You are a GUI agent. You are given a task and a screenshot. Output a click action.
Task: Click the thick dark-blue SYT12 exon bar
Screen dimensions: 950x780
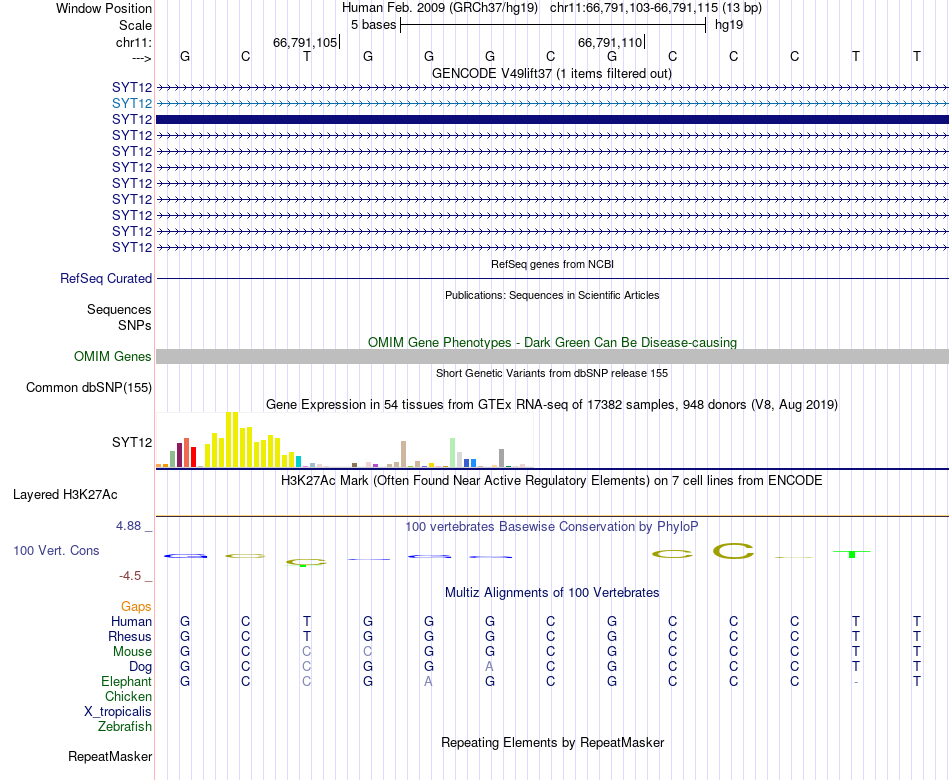tap(552, 119)
